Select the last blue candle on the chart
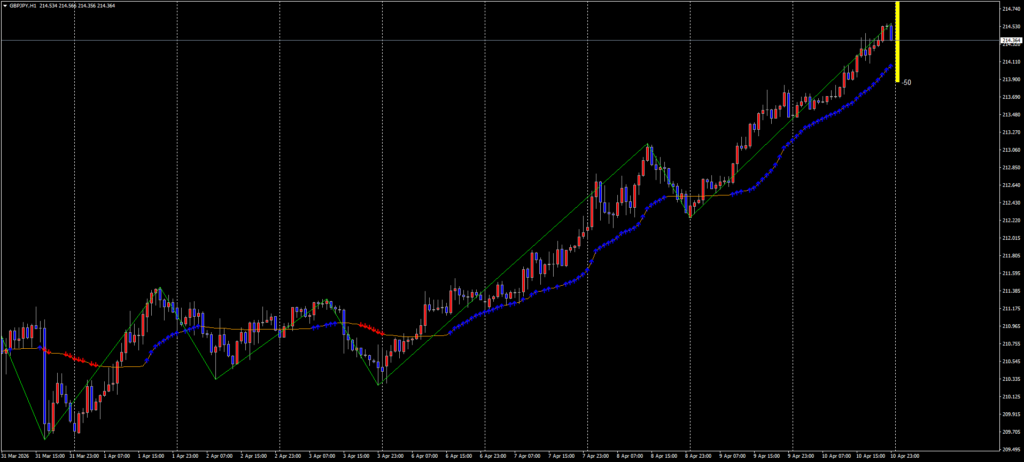This screenshot has width=1024, height=462. pyautogui.click(x=891, y=32)
